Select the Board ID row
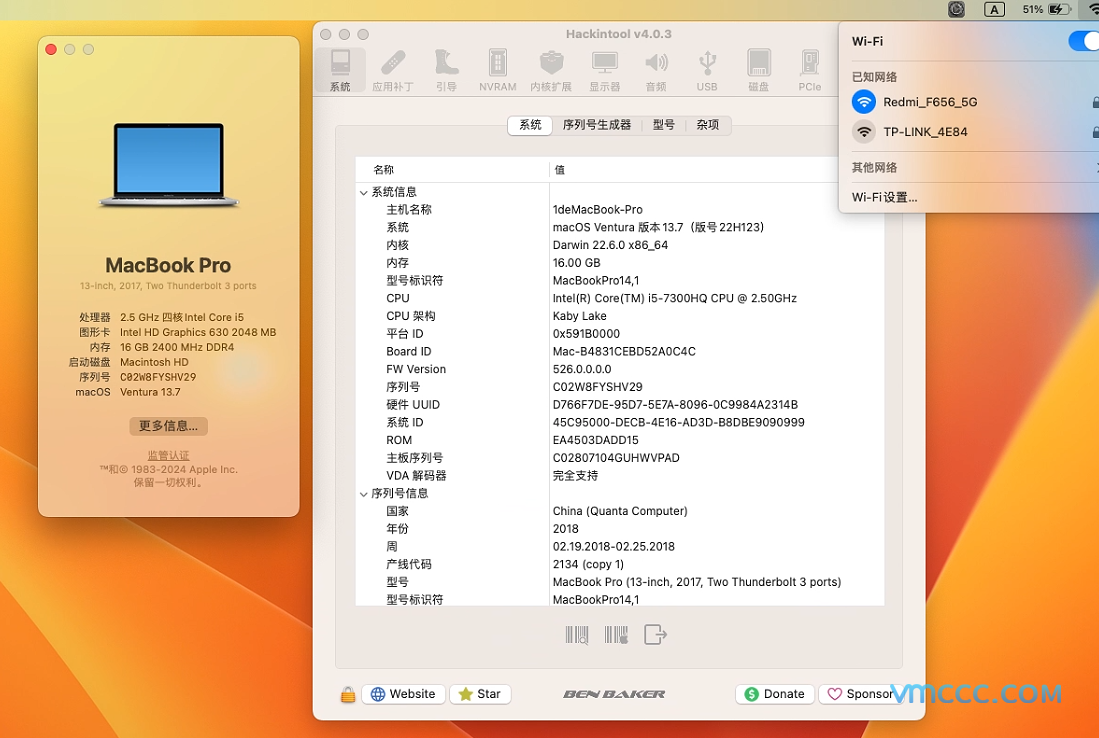 tap(620, 351)
